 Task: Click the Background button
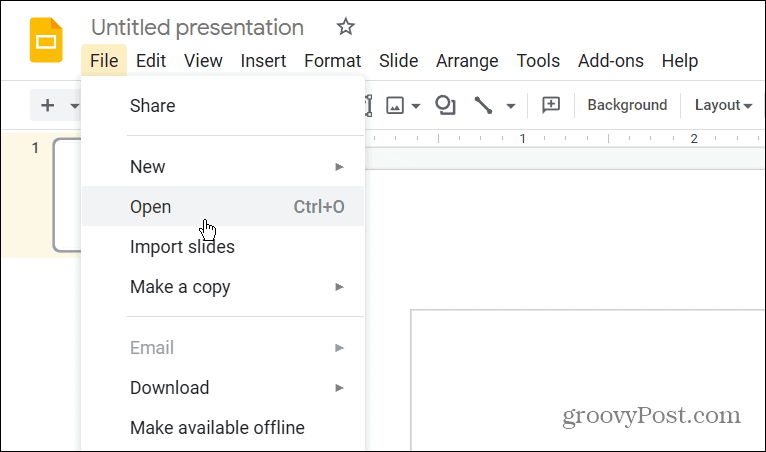(x=627, y=105)
